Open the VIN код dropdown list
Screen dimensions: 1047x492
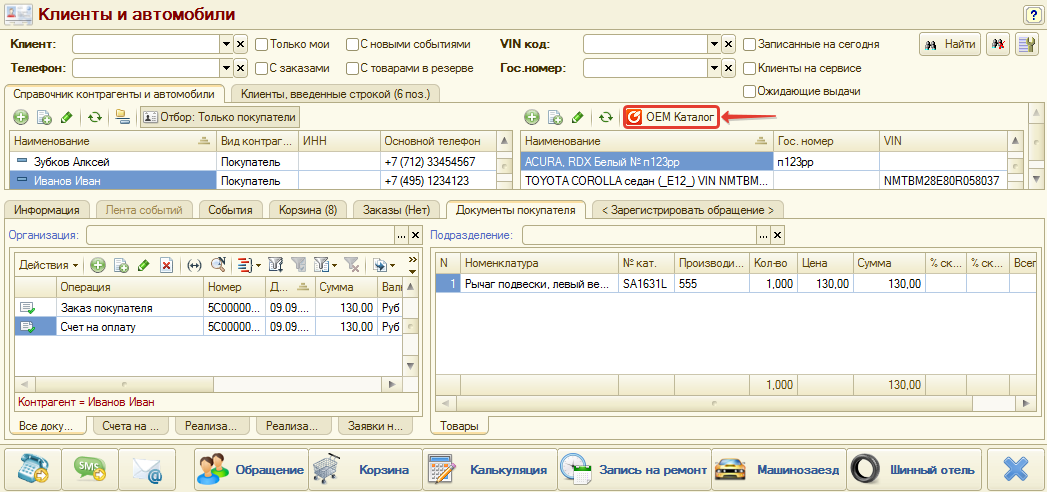click(714, 44)
